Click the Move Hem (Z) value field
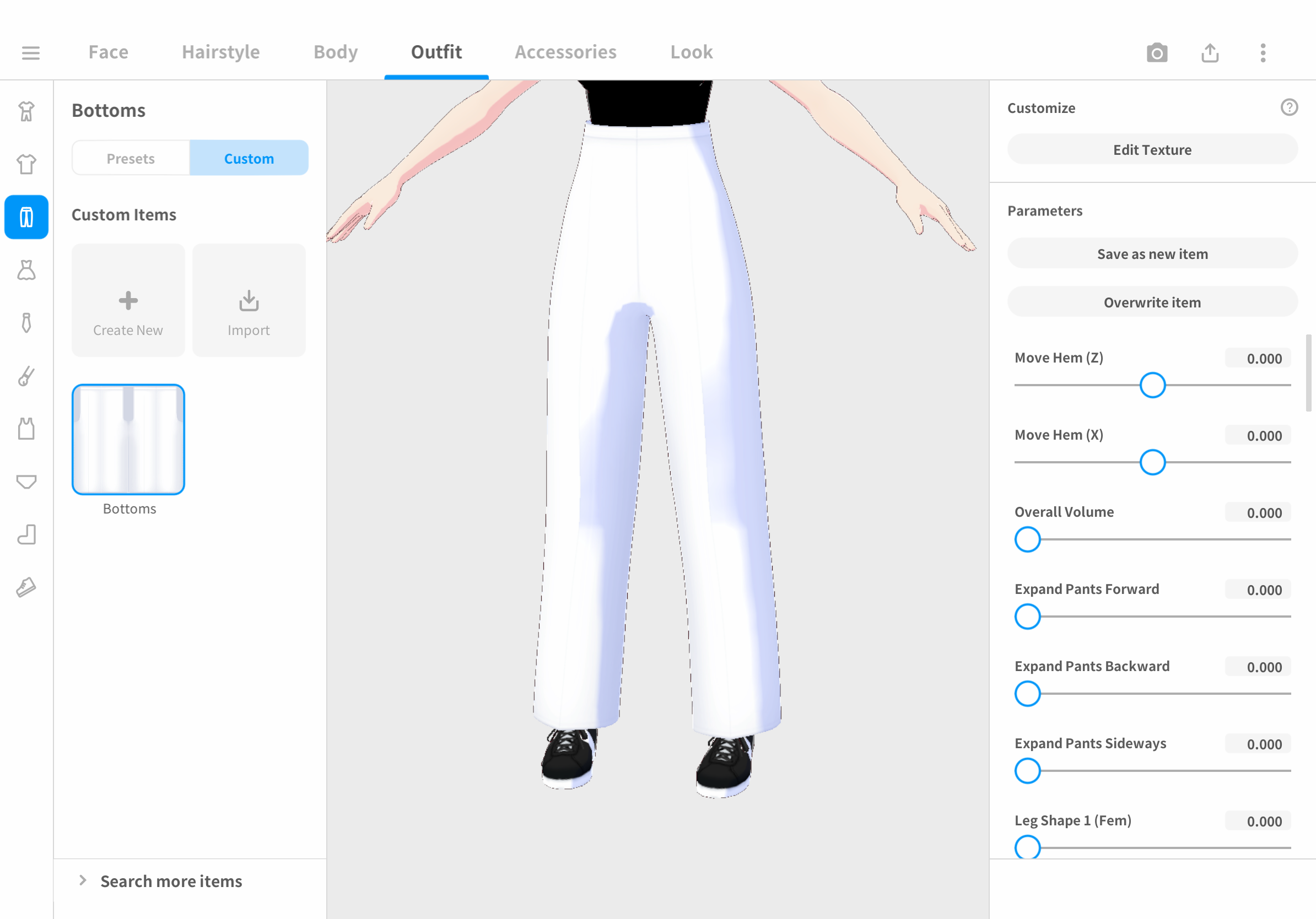1316x919 pixels. (x=1258, y=359)
